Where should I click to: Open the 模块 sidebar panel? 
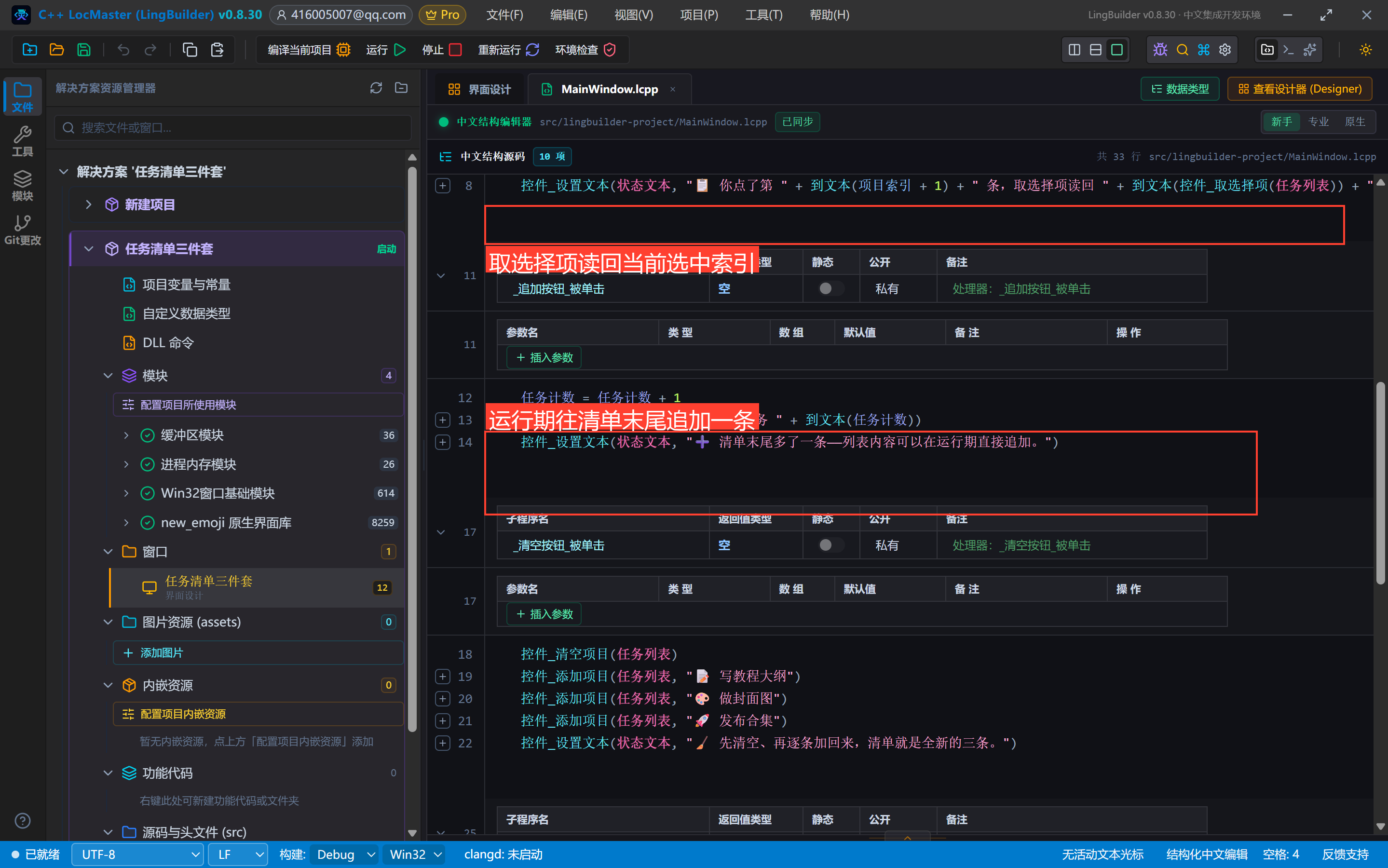pos(22,186)
